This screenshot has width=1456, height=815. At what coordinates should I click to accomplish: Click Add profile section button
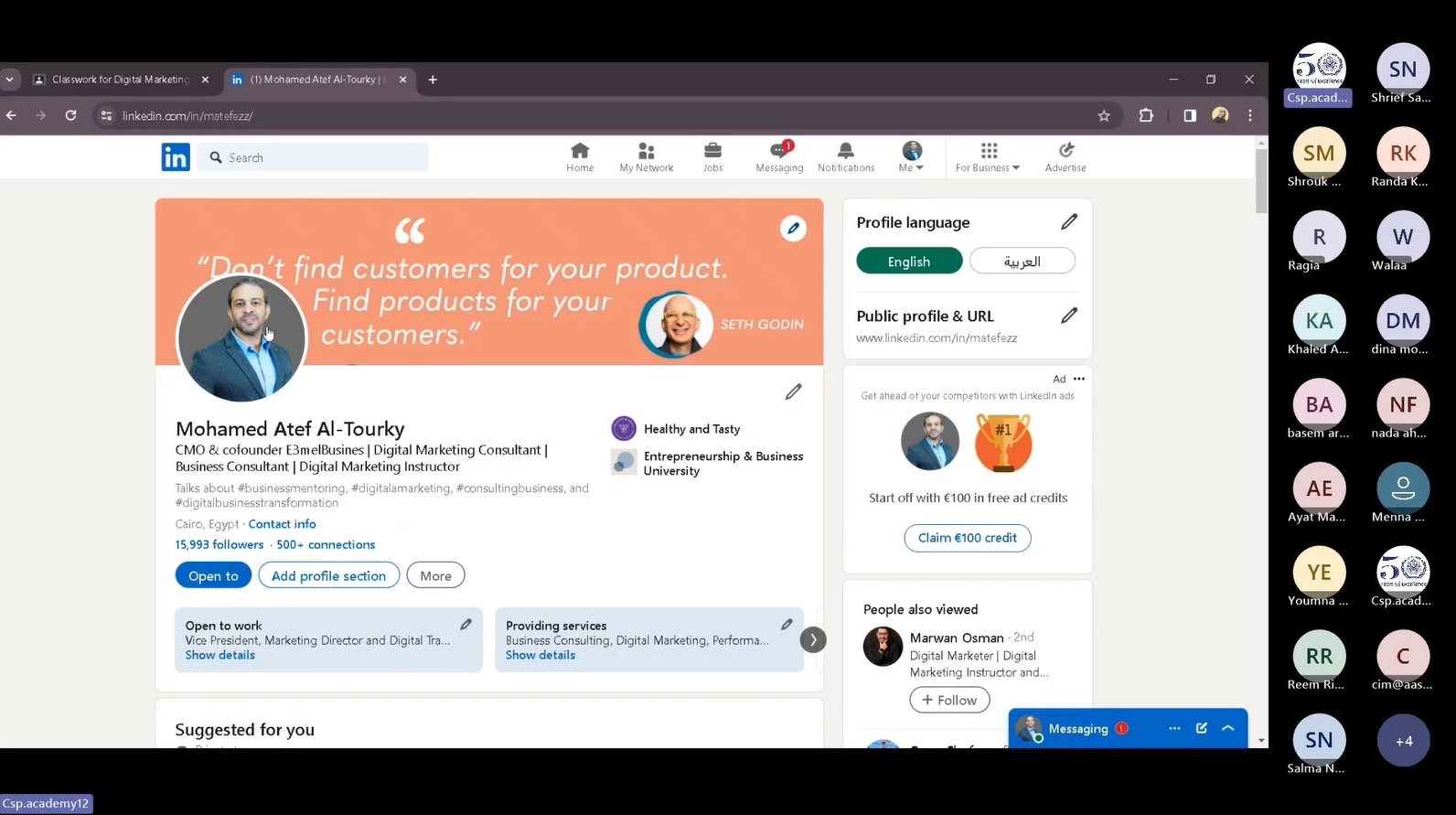point(329,575)
